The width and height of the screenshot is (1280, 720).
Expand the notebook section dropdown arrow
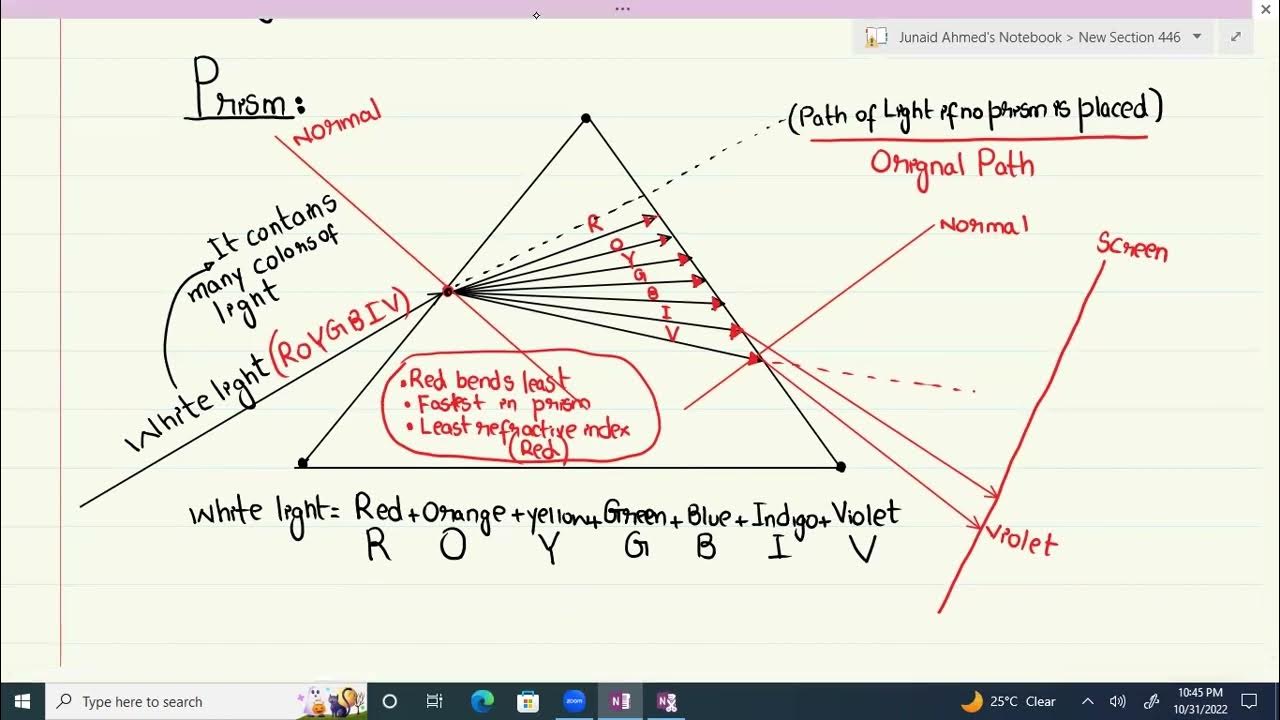point(1197,37)
